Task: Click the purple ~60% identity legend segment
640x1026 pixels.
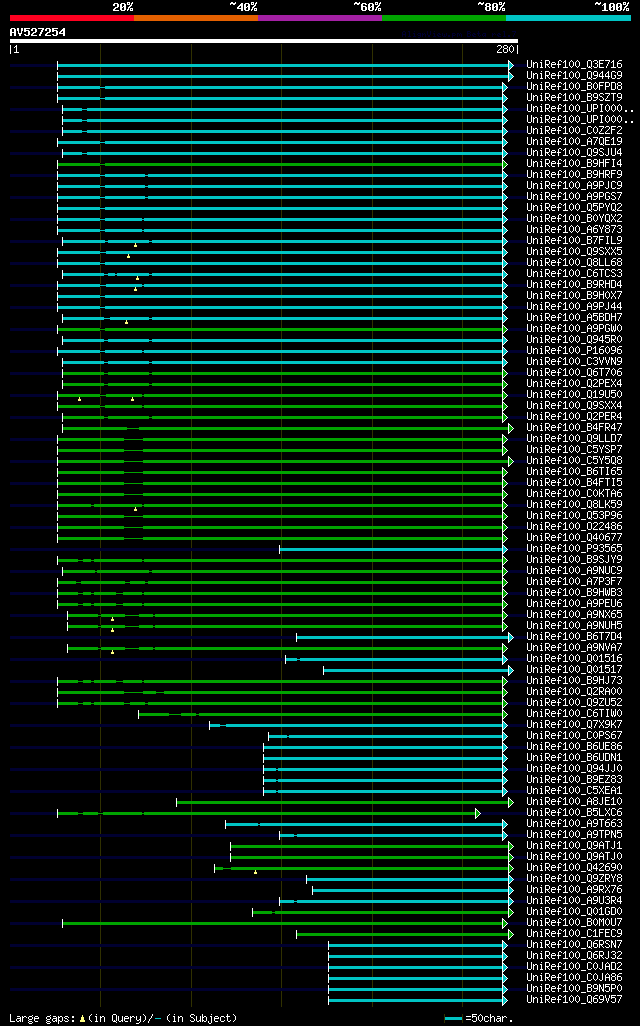Action: pos(320,18)
